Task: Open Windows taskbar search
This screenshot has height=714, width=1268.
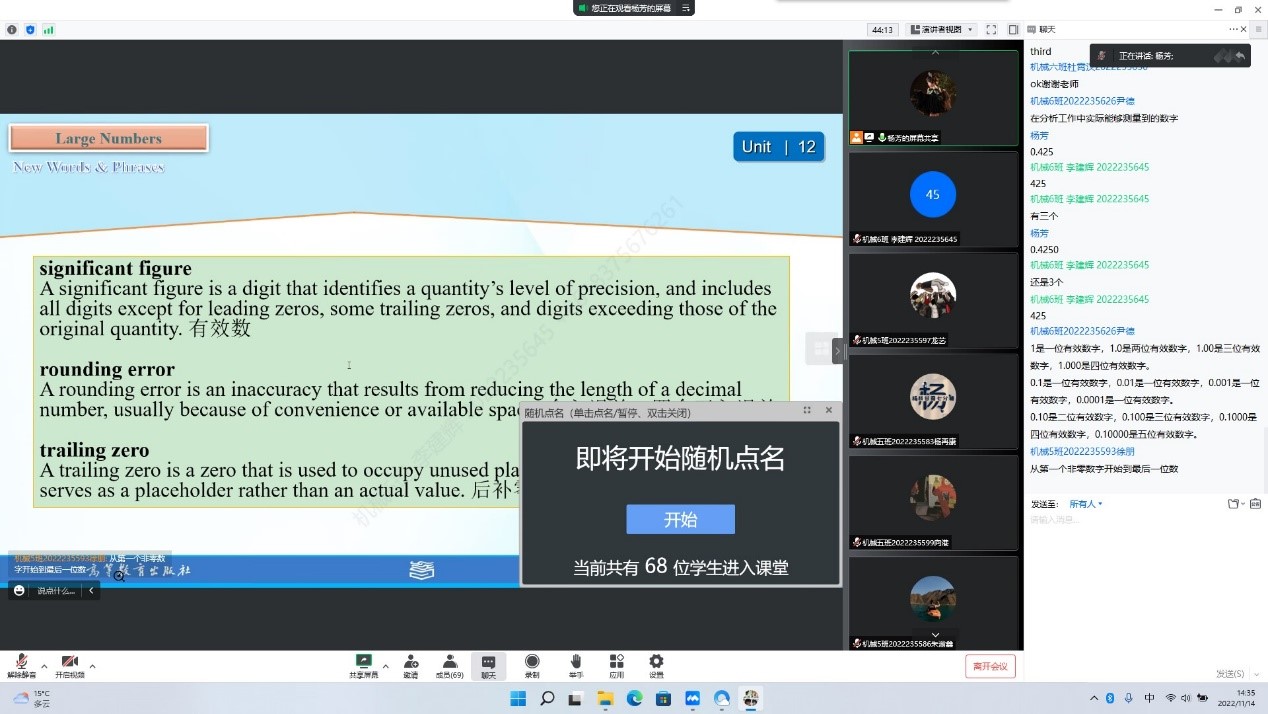Action: (x=547, y=698)
